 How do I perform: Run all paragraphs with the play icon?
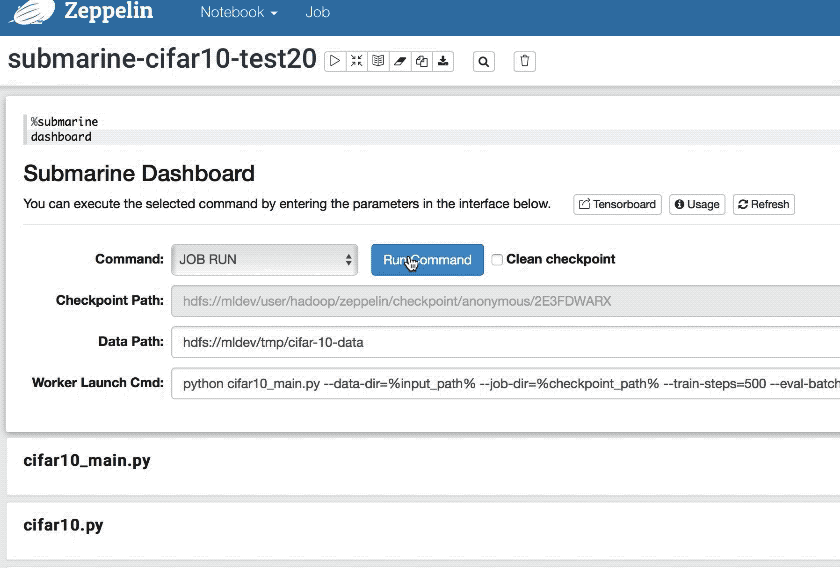point(335,61)
